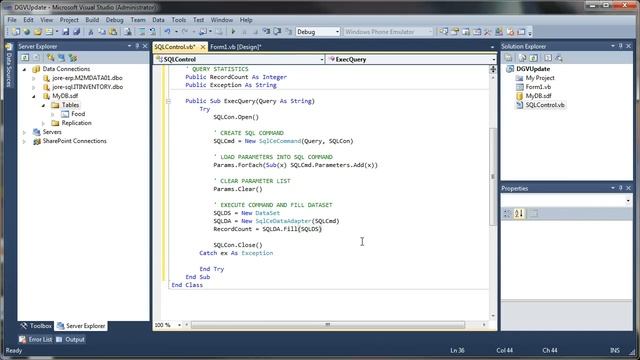Click the Paste clipboard icon
This screenshot has height=360, width=640.
(113, 31)
